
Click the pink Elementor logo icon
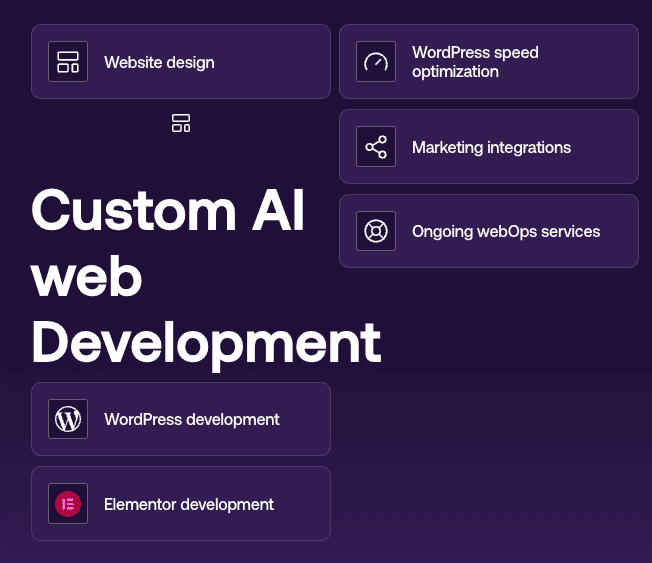click(x=68, y=504)
